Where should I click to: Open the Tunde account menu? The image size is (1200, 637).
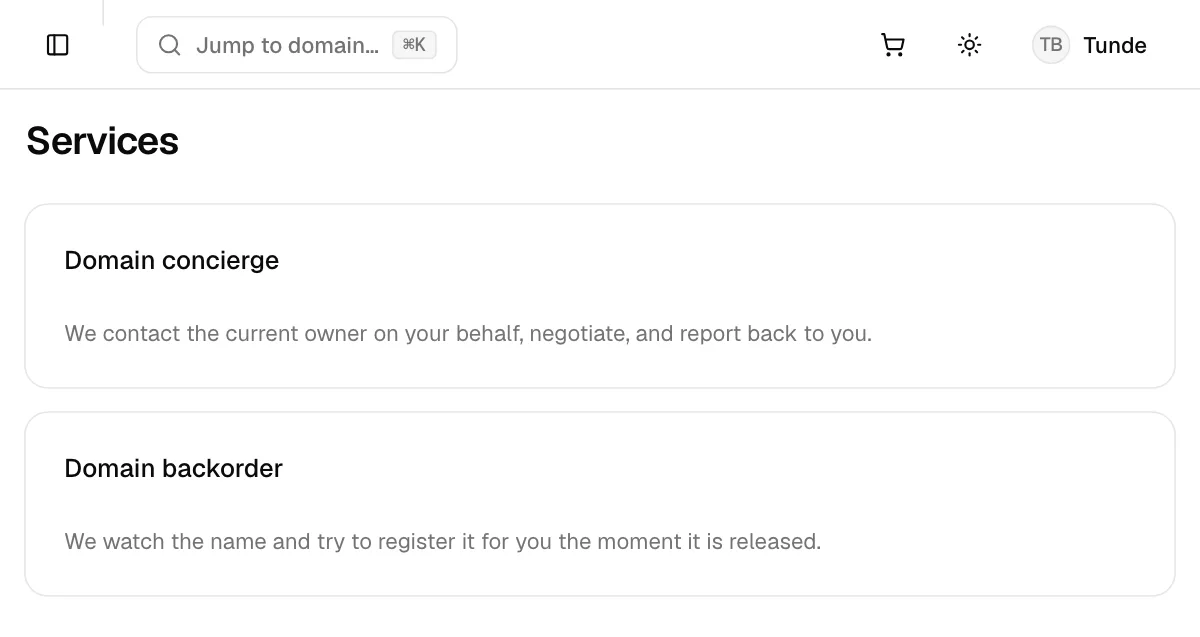(x=1090, y=45)
